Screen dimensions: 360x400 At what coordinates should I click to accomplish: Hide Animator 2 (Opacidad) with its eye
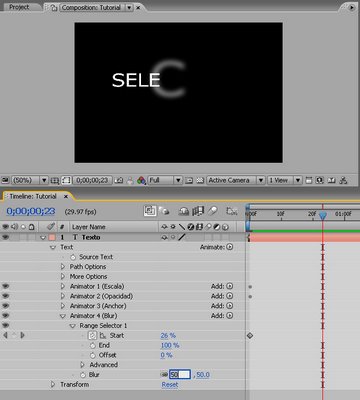coord(6,296)
